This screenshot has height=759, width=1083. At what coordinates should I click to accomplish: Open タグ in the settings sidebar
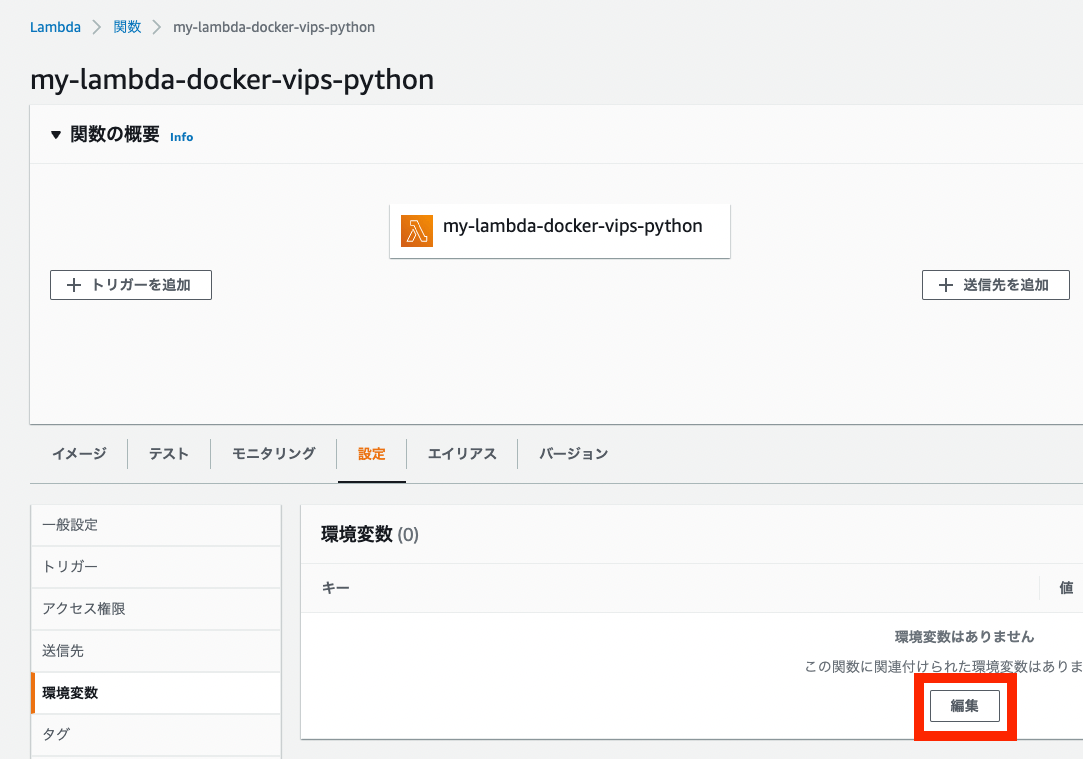pos(156,735)
